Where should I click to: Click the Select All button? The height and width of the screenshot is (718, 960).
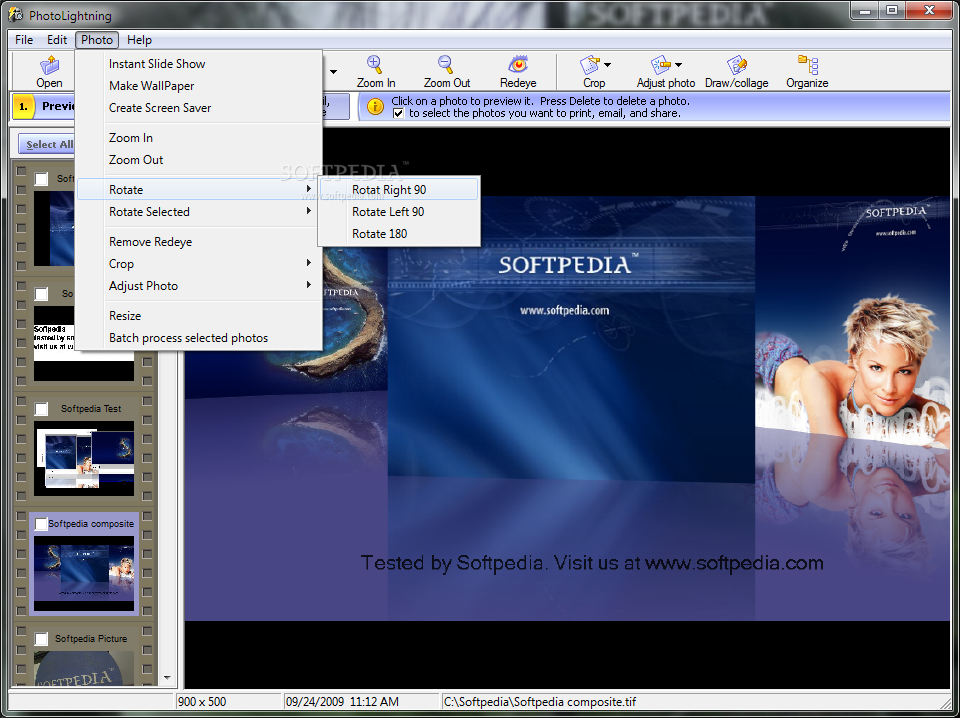(x=47, y=144)
